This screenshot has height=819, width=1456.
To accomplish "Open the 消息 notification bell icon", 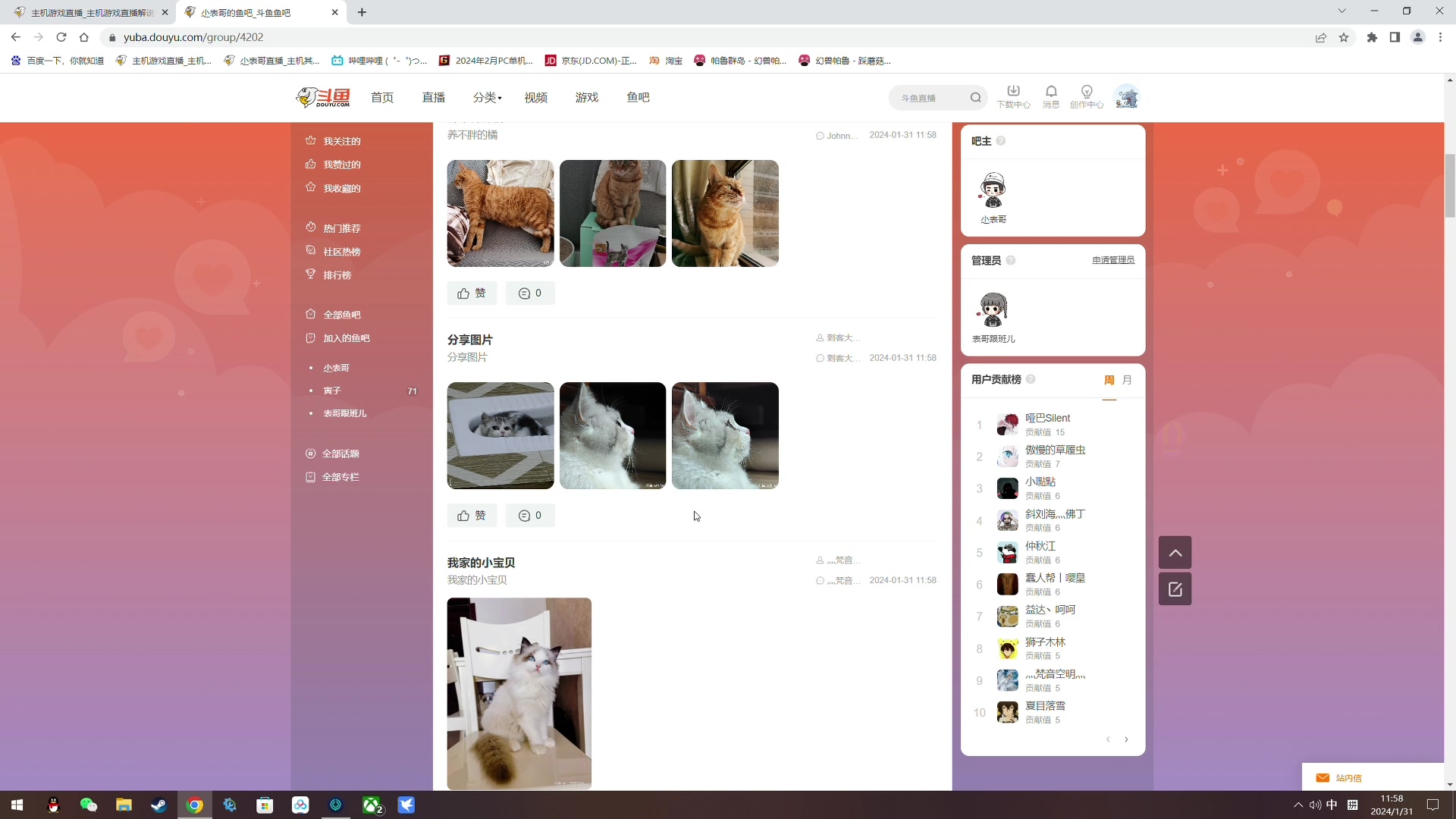I will pyautogui.click(x=1051, y=93).
